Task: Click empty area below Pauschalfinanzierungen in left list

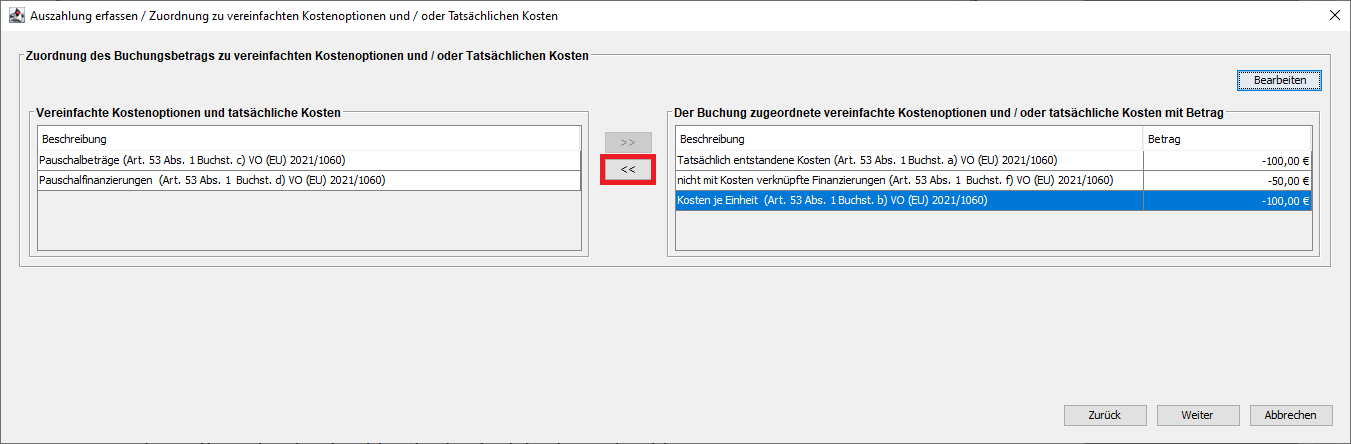Action: (308, 220)
